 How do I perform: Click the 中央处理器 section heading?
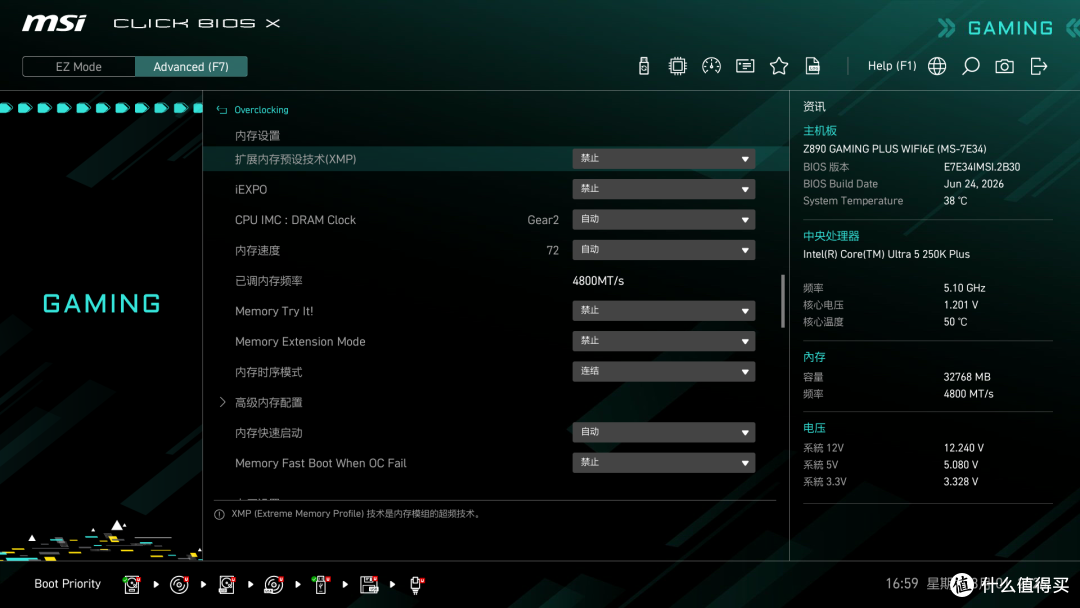coord(831,235)
